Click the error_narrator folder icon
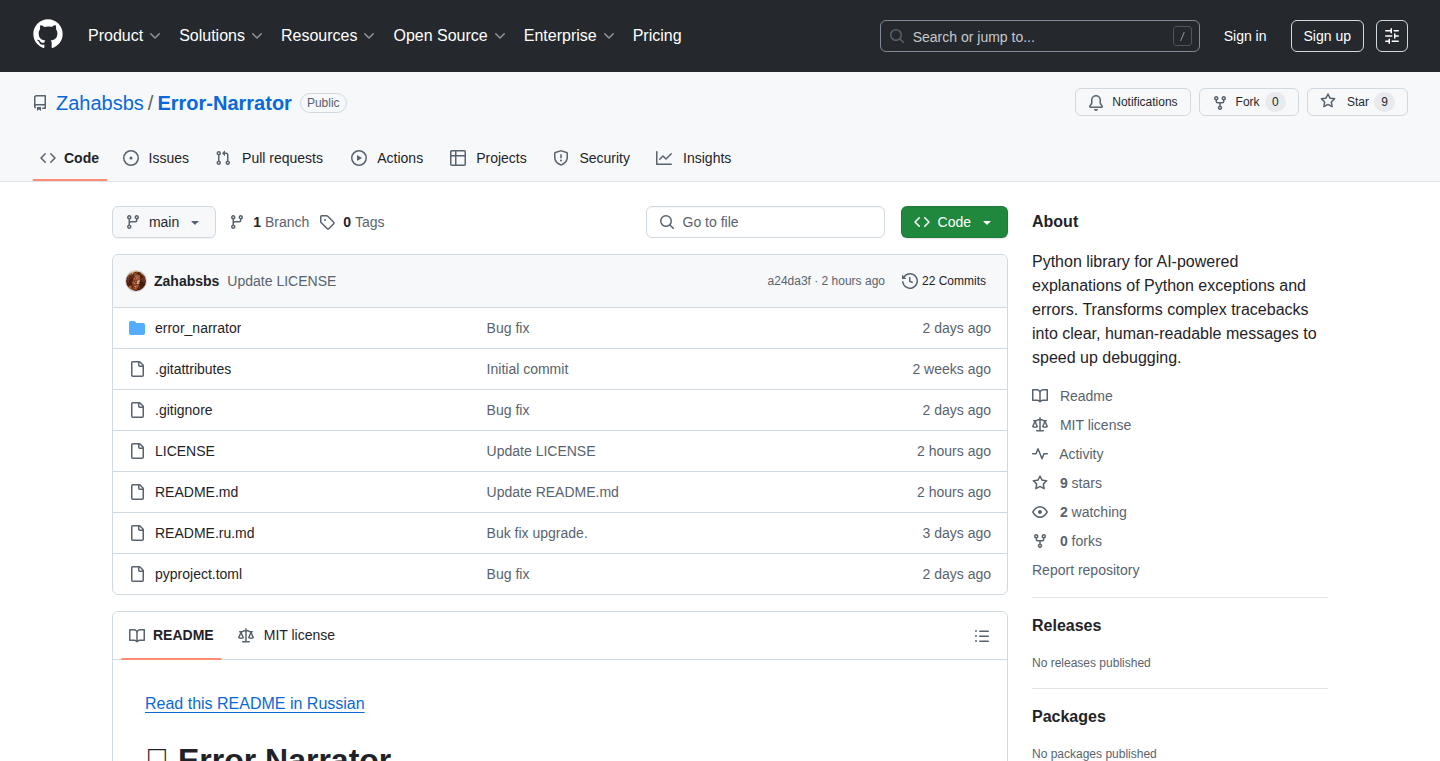Image resolution: width=1440 pixels, height=761 pixels. (x=137, y=328)
